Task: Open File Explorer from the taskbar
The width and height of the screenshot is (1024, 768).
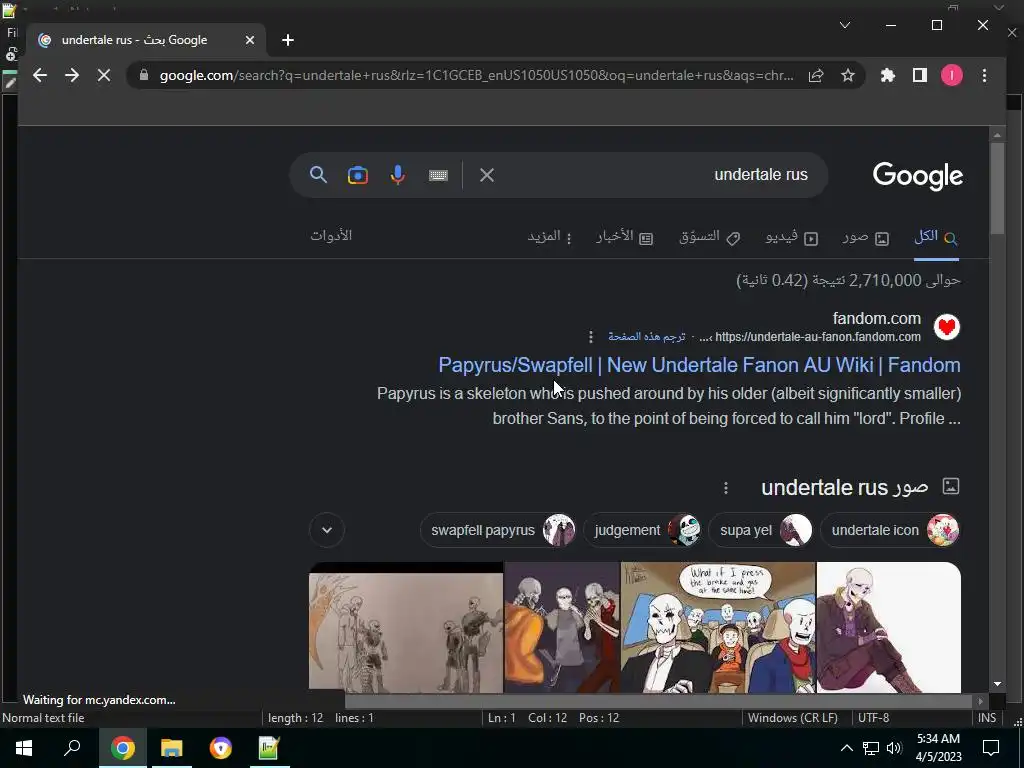Action: (x=172, y=748)
